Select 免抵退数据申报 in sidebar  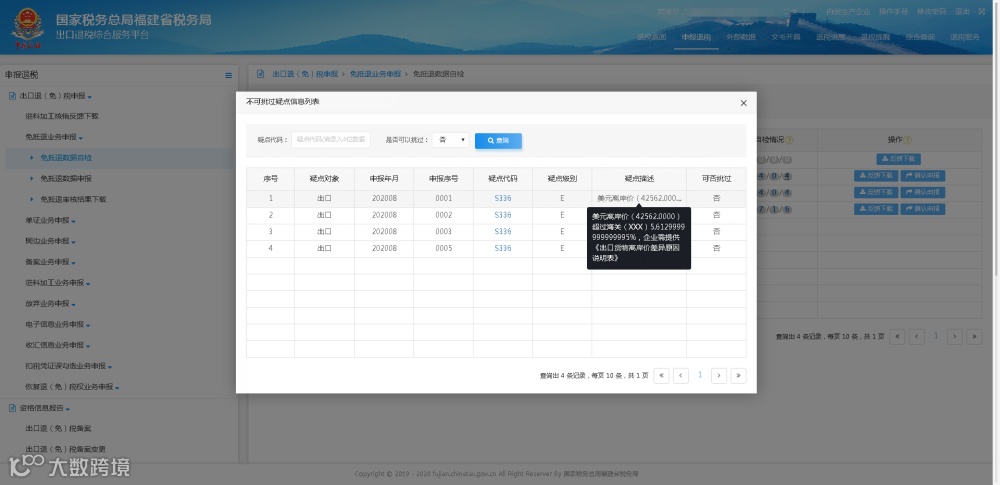coord(66,179)
